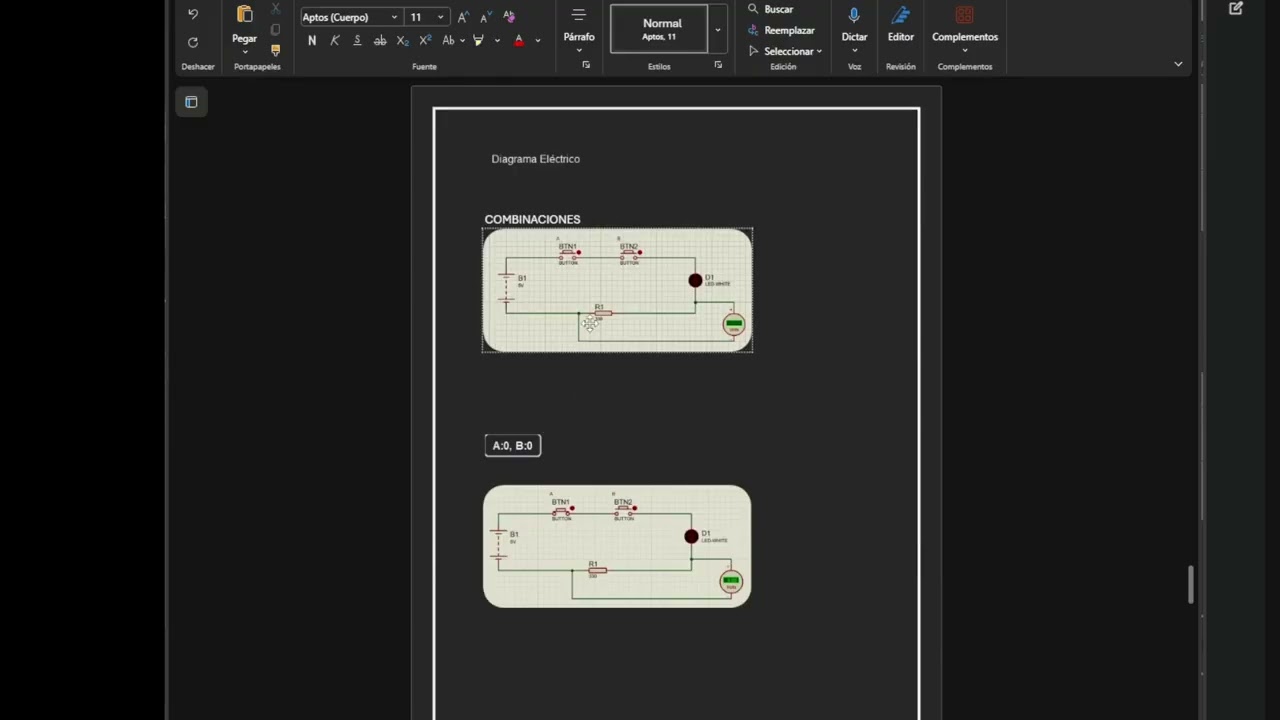Increase font size with the larger A icon

[x=463, y=17]
